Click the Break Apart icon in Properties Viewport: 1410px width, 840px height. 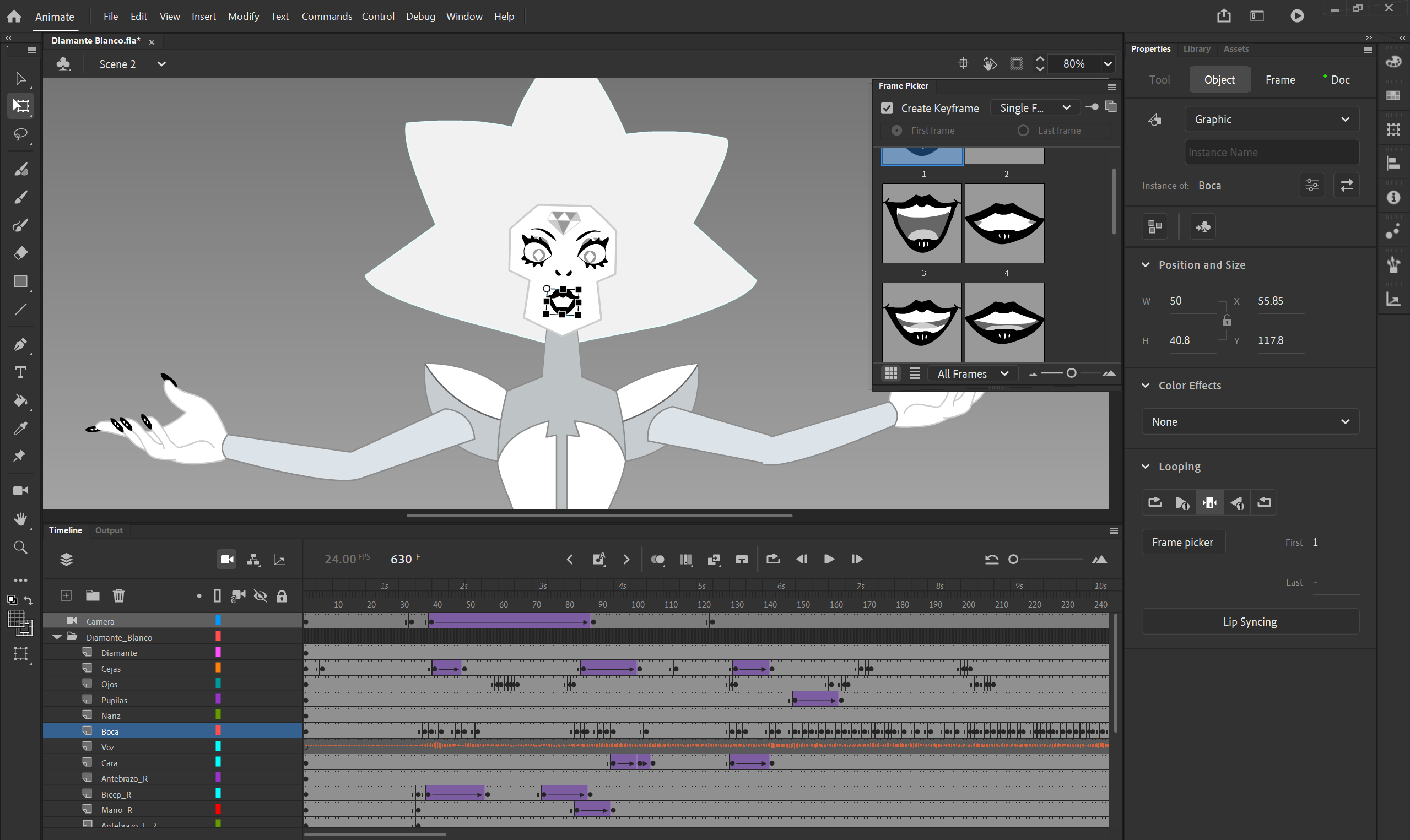[1155, 226]
